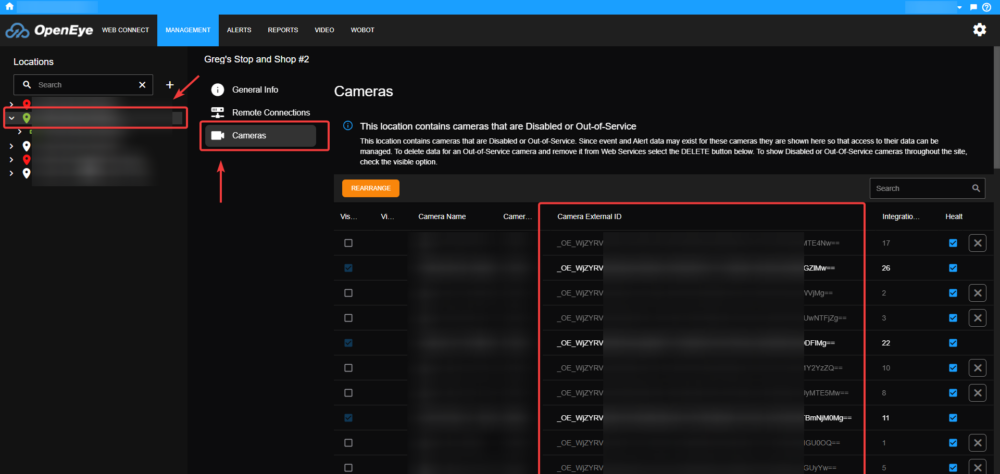
Task: Click integration value 26 in the table
Action: [x=886, y=268]
